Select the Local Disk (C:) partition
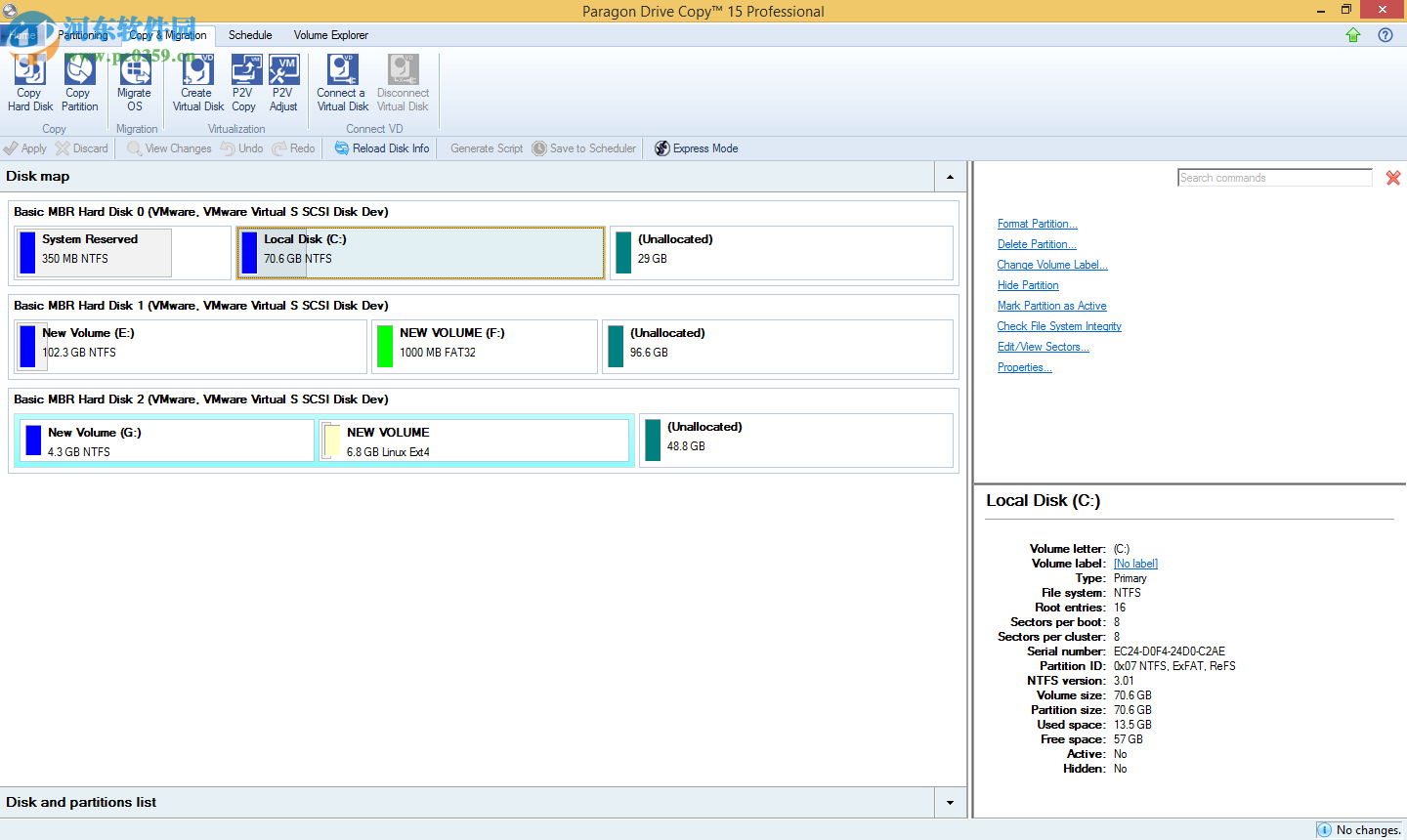The height and width of the screenshot is (840, 1407). [x=420, y=252]
